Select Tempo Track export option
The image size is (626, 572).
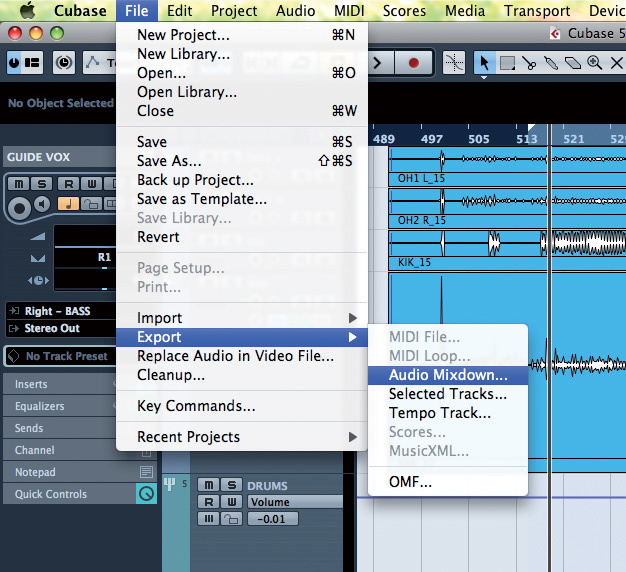[448, 413]
